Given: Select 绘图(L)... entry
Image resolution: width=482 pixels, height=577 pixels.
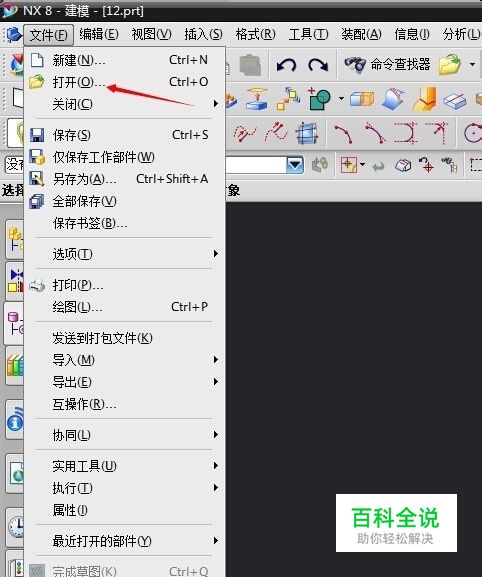Looking at the screenshot, I should click(x=124, y=307).
